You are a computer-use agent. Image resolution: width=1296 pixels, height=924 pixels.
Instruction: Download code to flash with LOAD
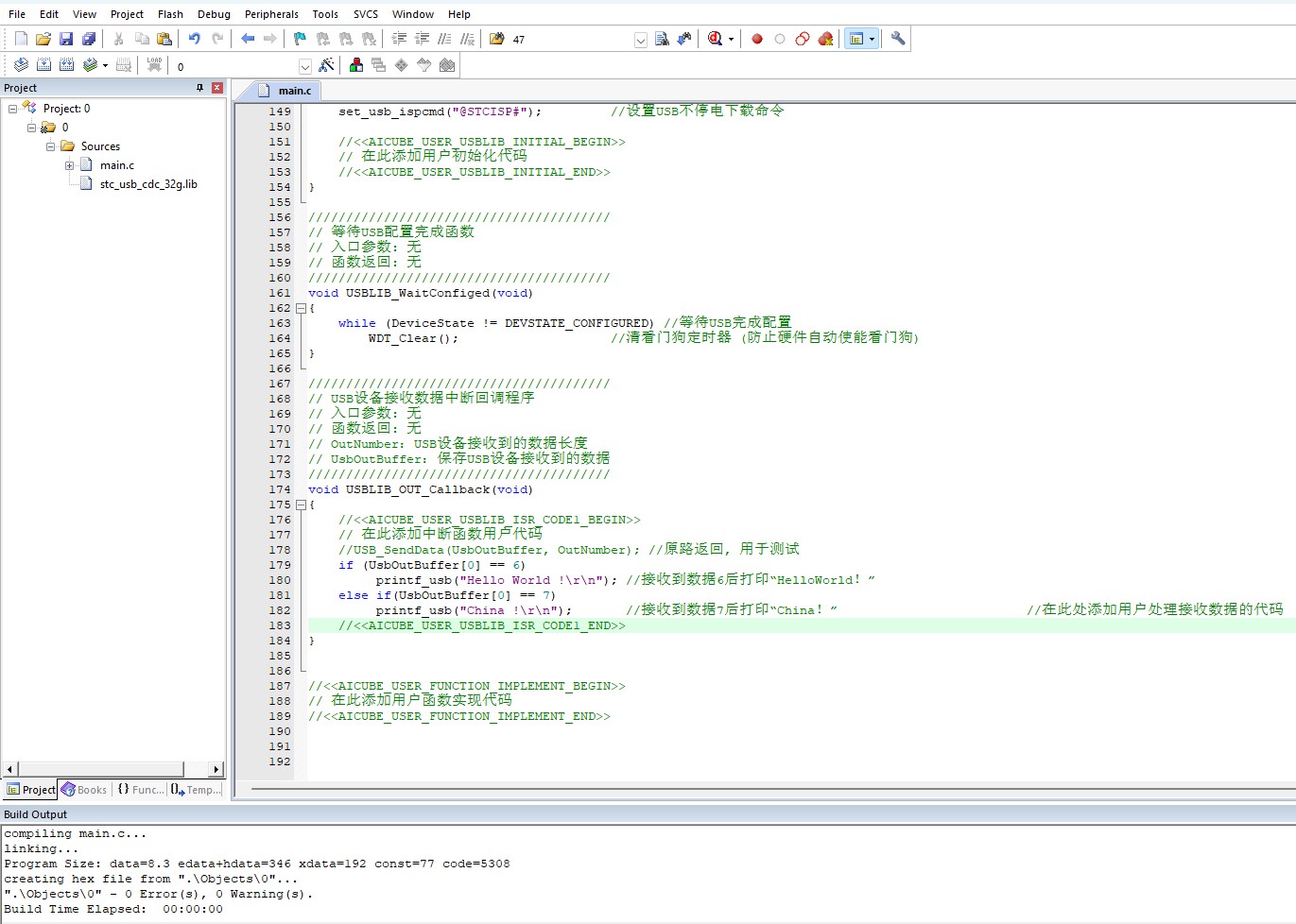pos(154,65)
